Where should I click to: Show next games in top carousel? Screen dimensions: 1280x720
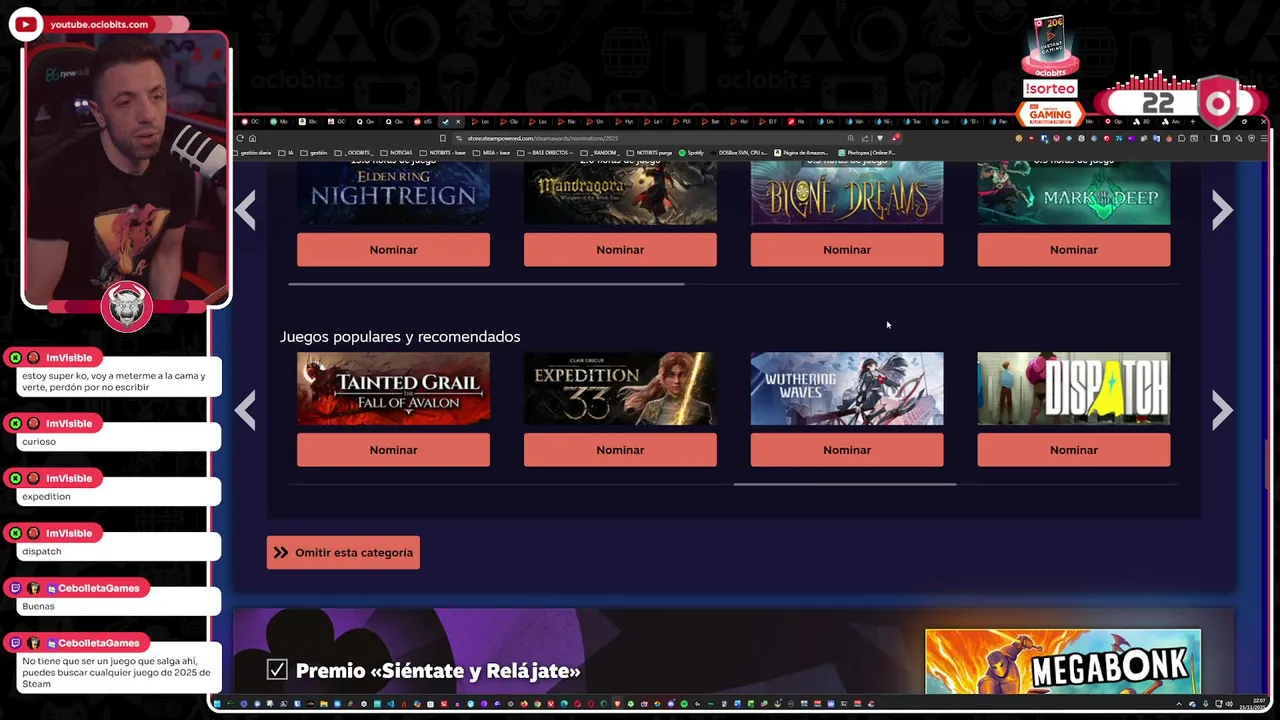(1222, 210)
